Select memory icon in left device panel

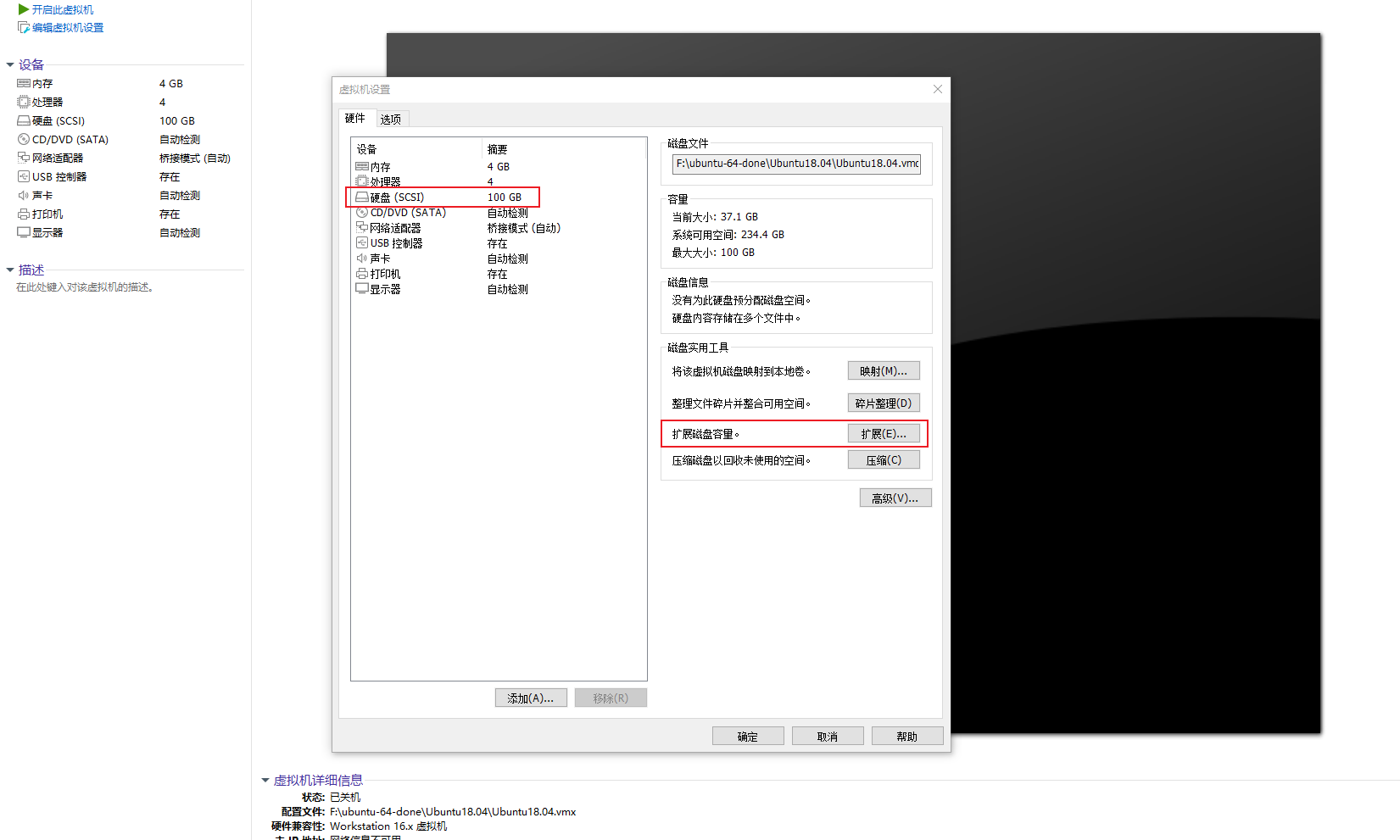tap(24, 83)
